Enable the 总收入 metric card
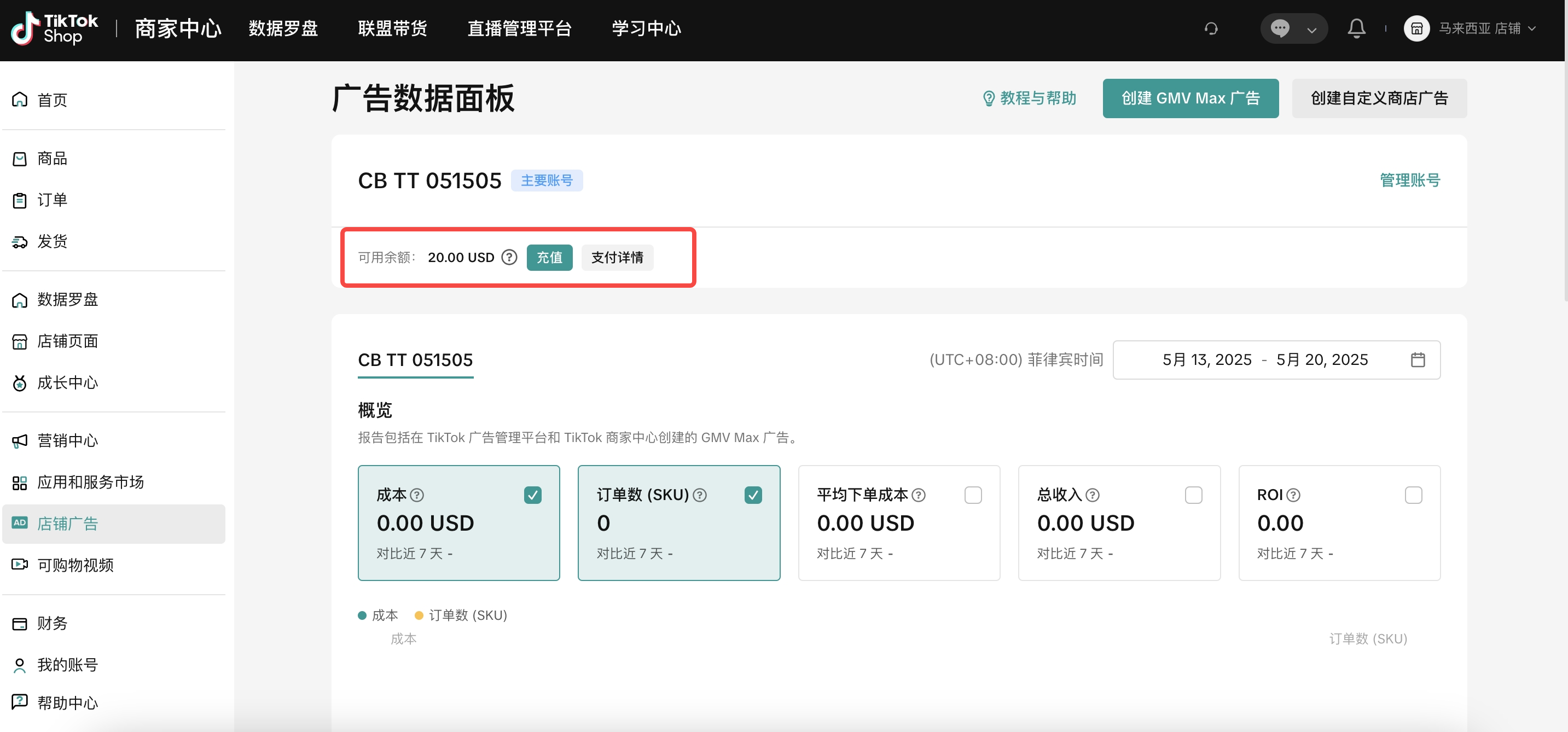Image resolution: width=1568 pixels, height=732 pixels. click(x=1194, y=495)
